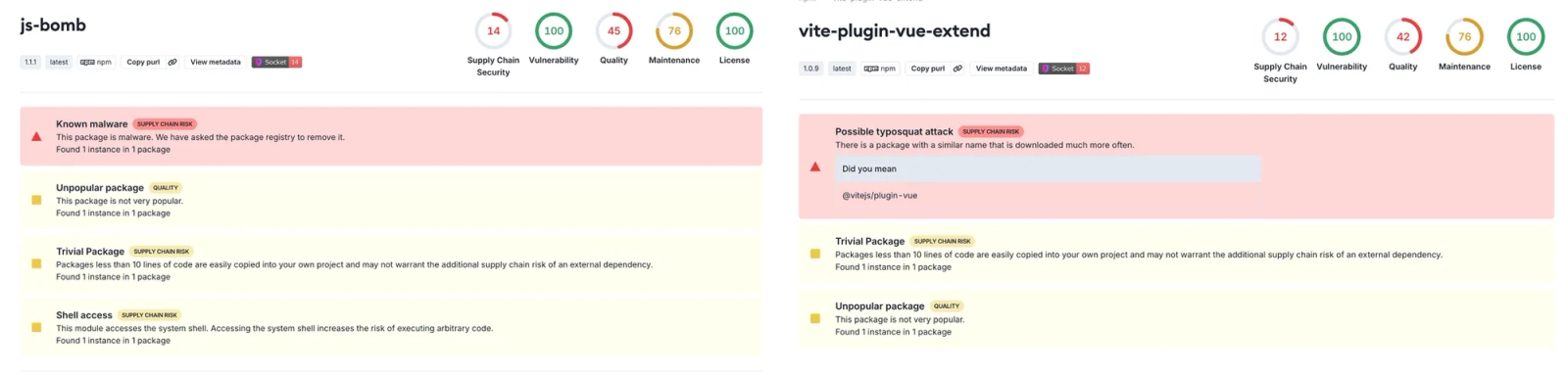The height and width of the screenshot is (375, 1568).
Task: Click the vite-plugin-vue-extend npm registry badge
Action: (879, 69)
